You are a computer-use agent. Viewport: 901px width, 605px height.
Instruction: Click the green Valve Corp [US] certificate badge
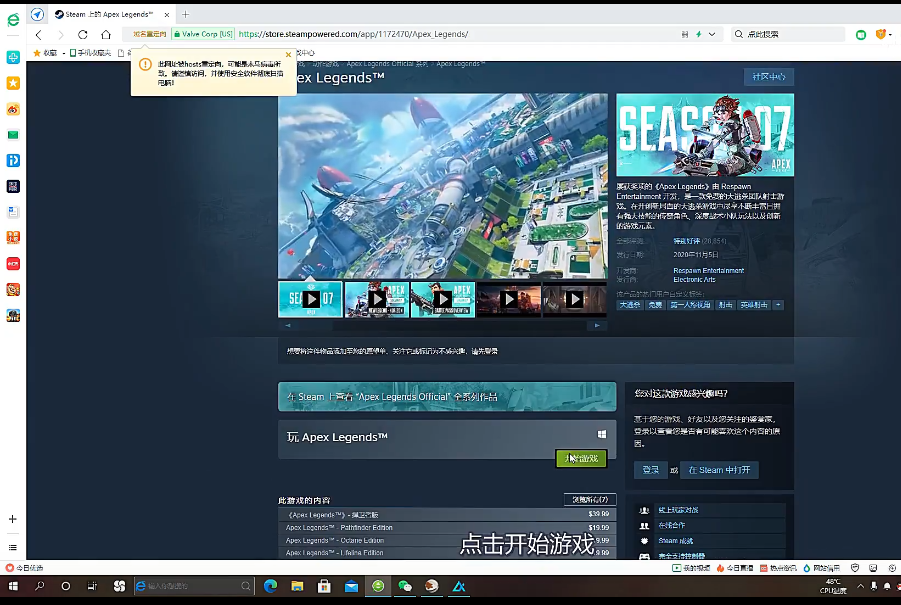point(203,34)
